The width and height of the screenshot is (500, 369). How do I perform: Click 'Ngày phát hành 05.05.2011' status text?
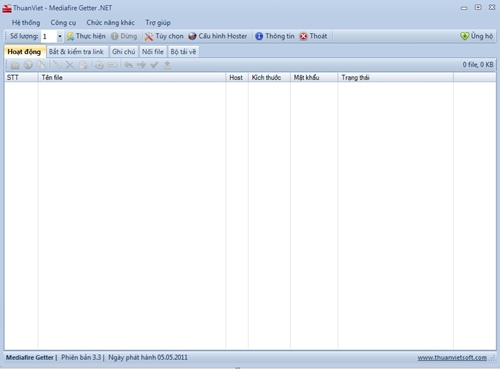[x=148, y=357]
